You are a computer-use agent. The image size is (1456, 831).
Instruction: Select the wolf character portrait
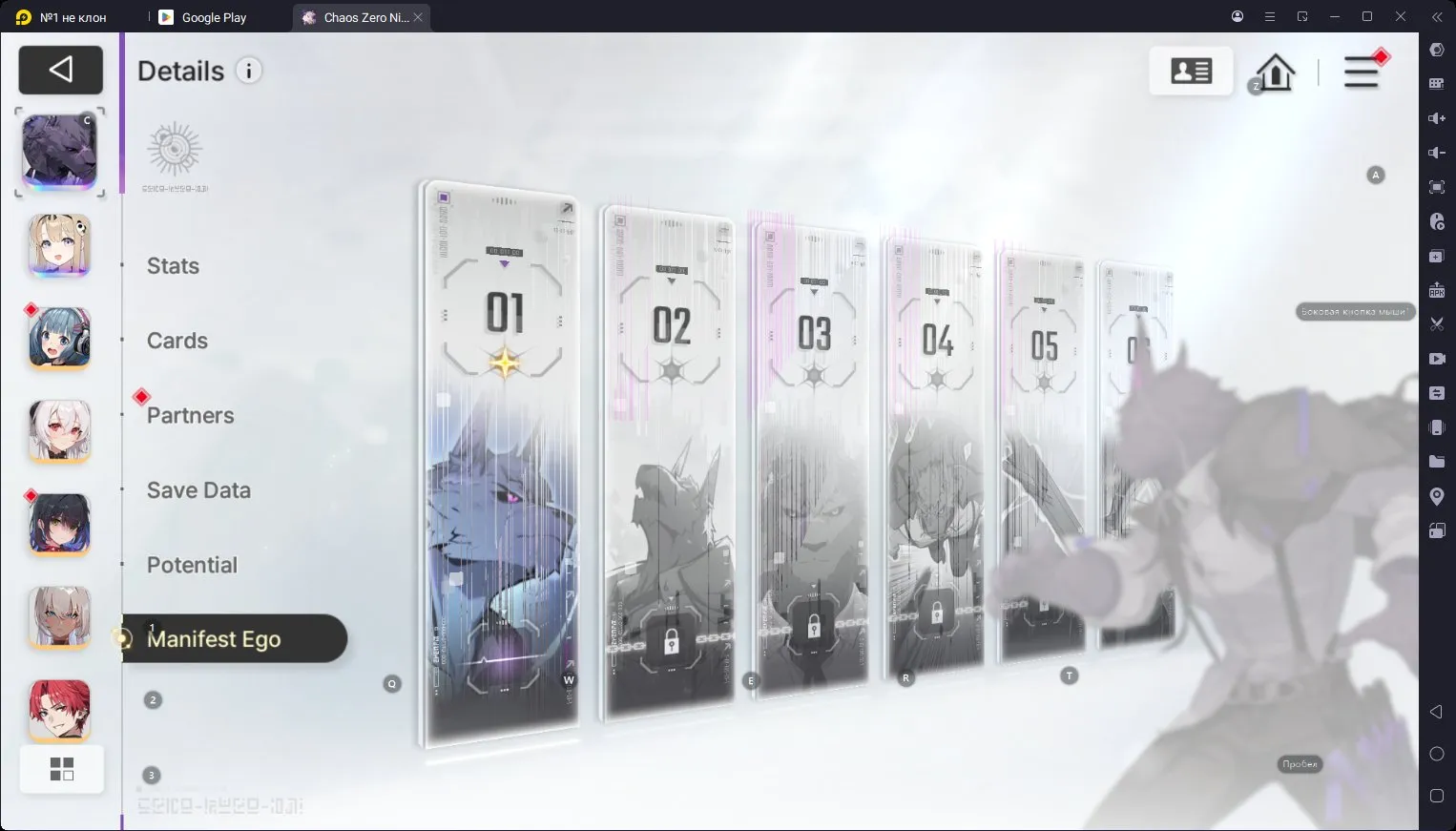[59, 151]
